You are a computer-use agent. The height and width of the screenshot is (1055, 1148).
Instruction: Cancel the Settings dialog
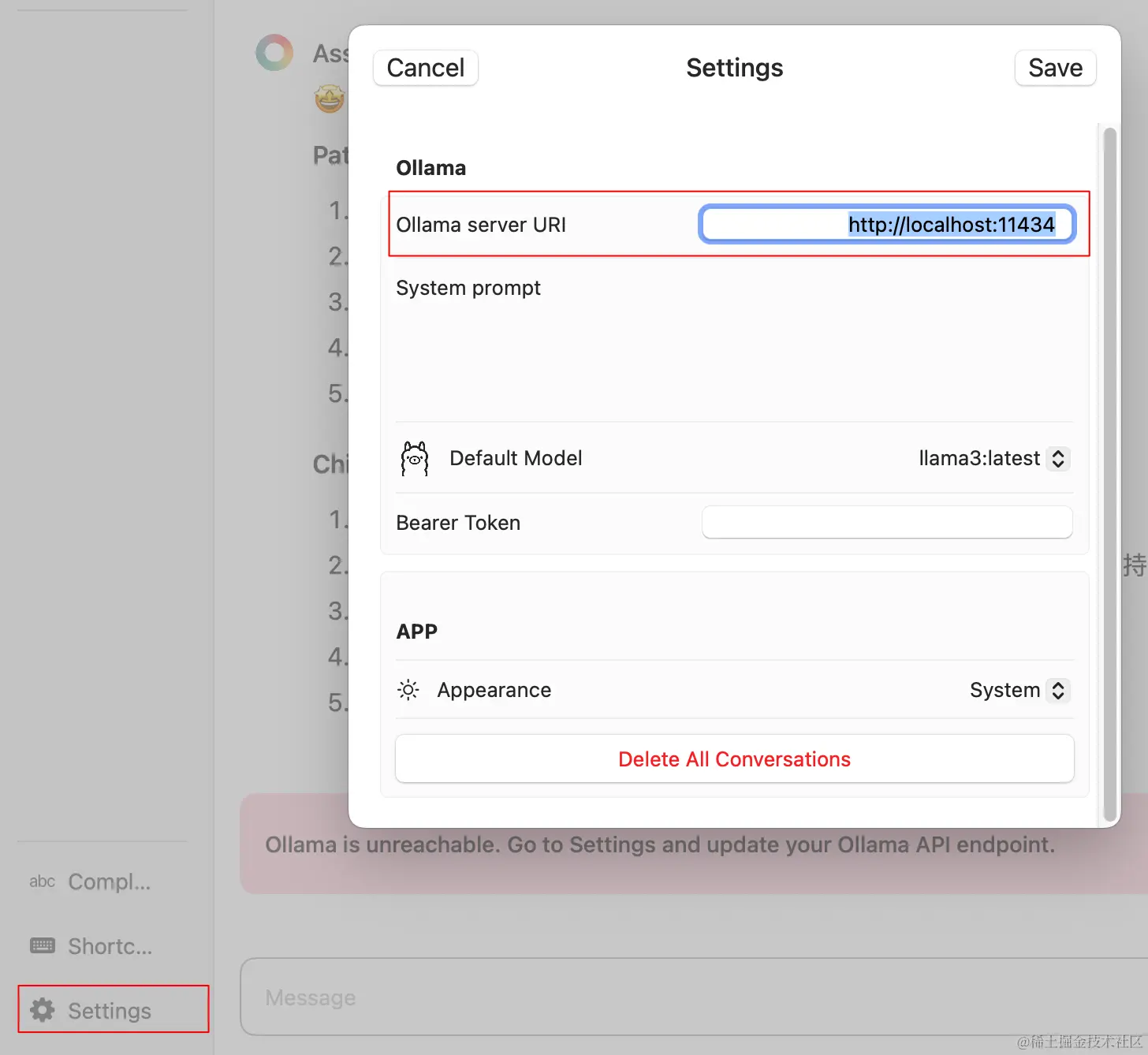click(426, 68)
